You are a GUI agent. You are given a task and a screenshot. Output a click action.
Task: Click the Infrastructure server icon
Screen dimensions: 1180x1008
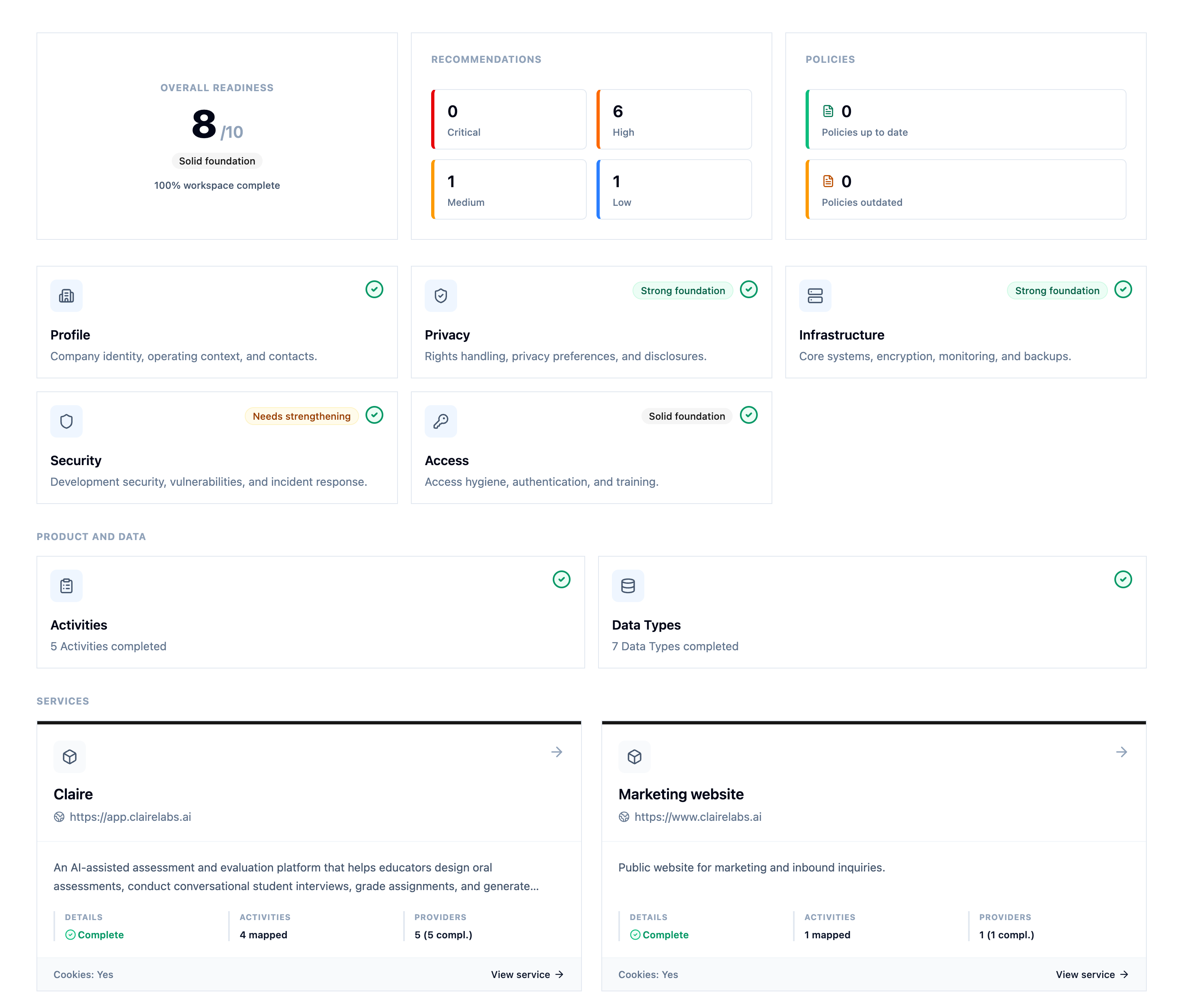point(815,296)
